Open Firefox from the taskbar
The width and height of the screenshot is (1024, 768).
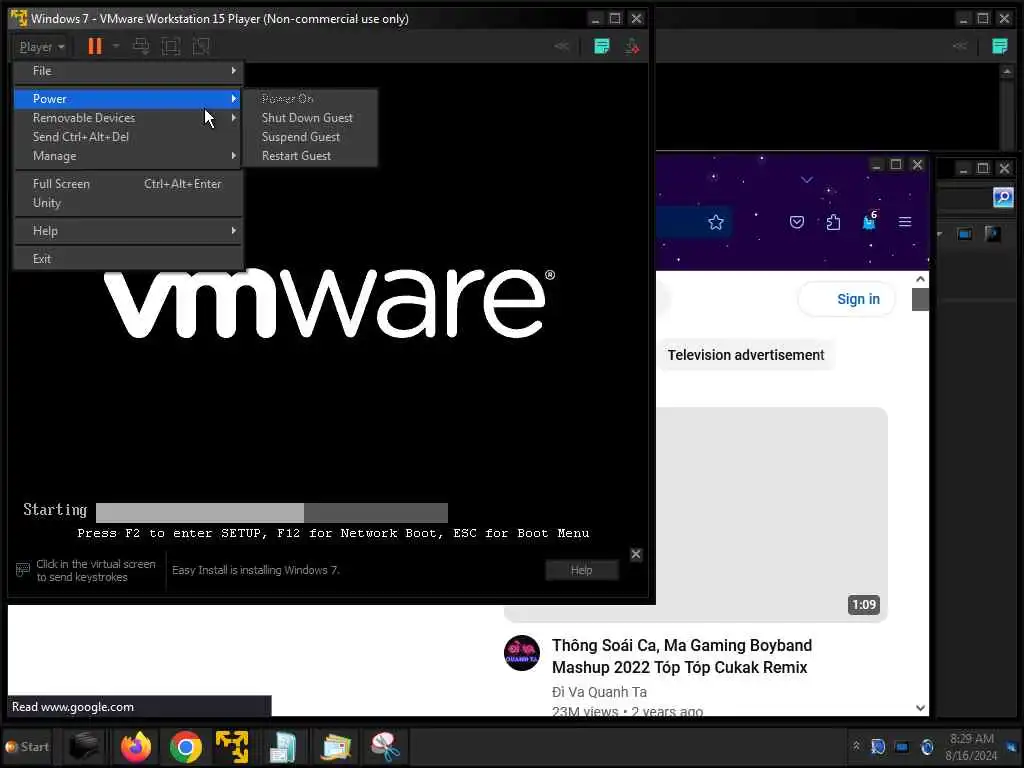(x=136, y=746)
